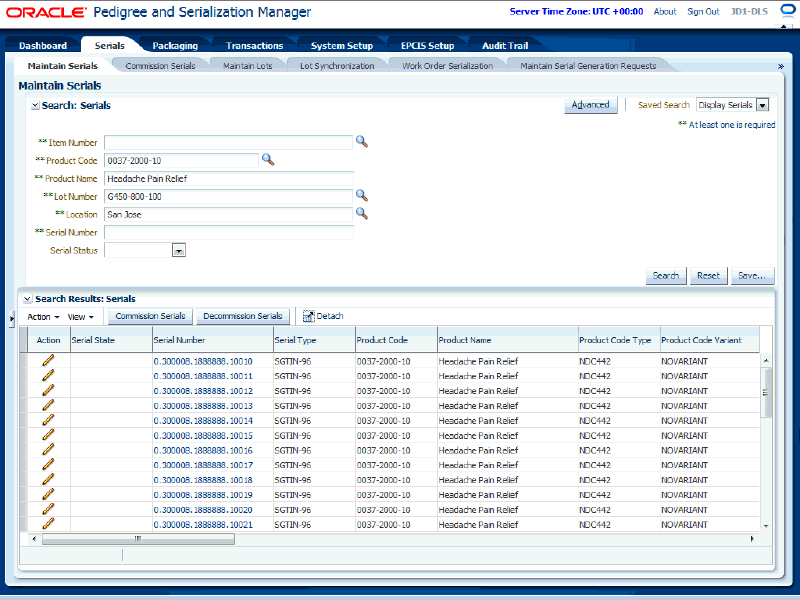Viewport: 800px width, 600px height.
Task: Edit serial ending 10018 via pencil icon
Action: point(48,479)
